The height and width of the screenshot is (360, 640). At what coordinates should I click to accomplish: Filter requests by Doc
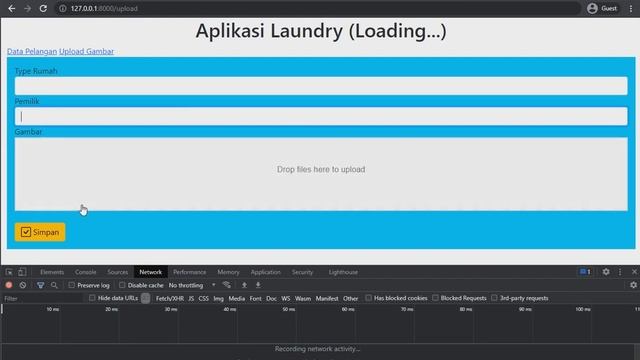[271, 298]
